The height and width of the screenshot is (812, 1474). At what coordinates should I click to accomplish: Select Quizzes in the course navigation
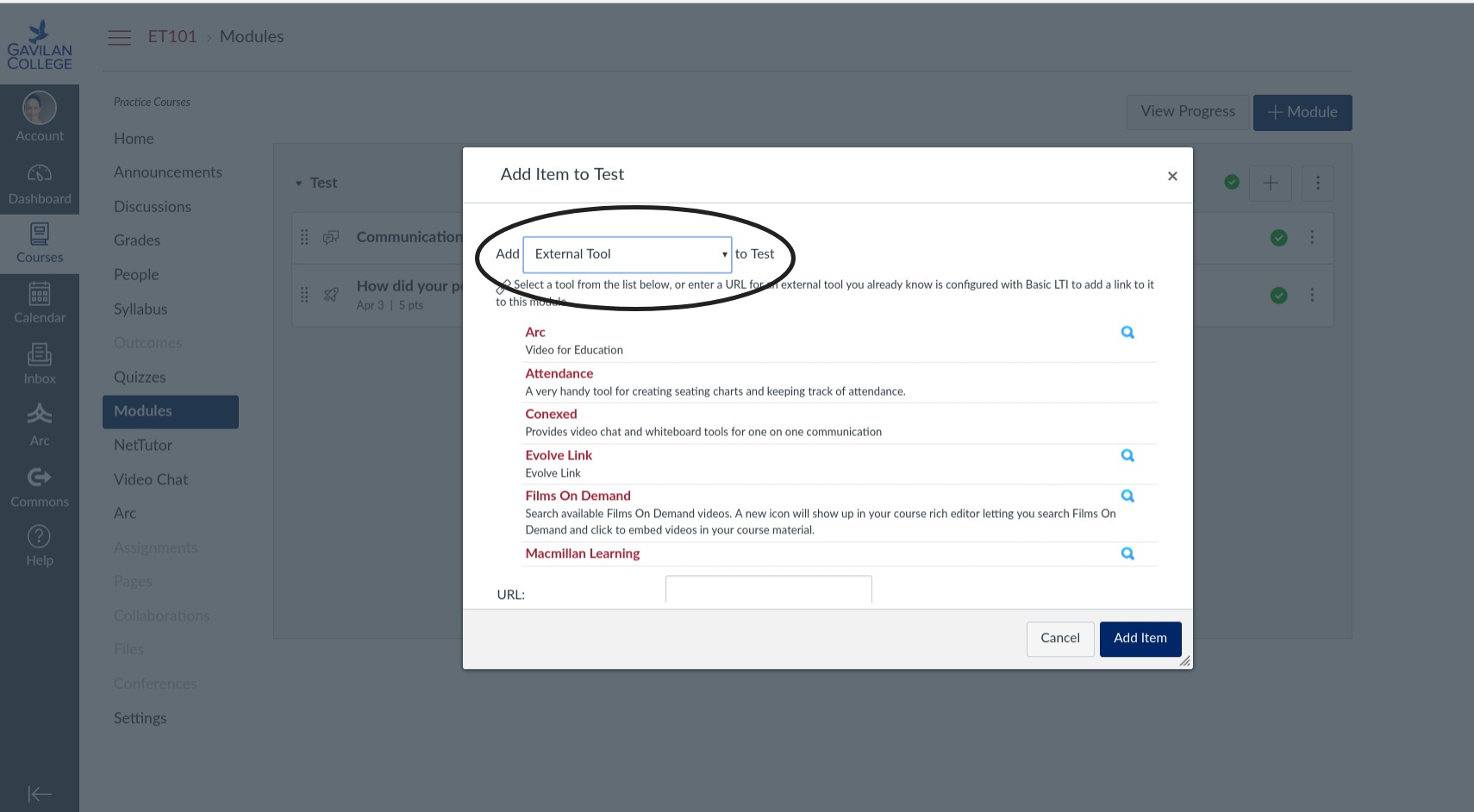pyautogui.click(x=140, y=378)
